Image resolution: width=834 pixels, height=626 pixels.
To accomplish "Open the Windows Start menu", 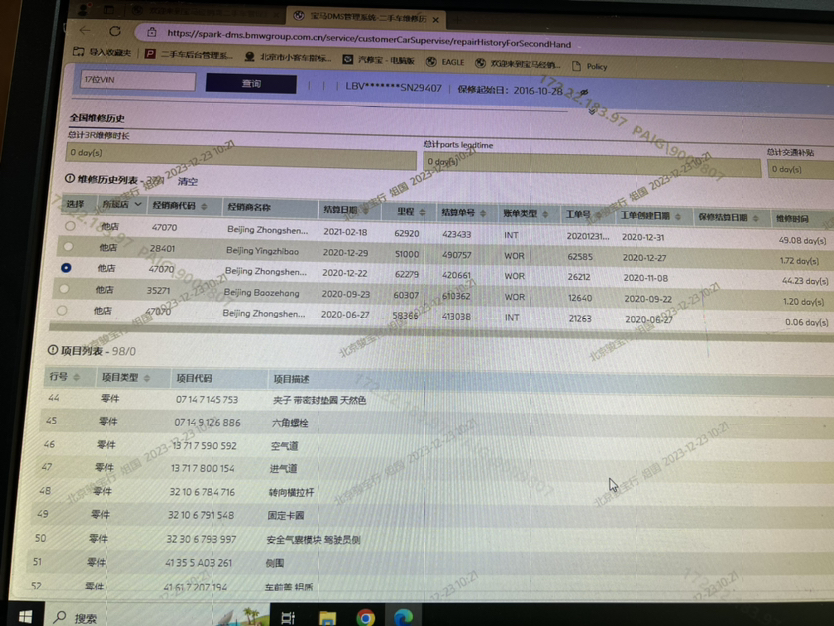I will (x=25, y=616).
